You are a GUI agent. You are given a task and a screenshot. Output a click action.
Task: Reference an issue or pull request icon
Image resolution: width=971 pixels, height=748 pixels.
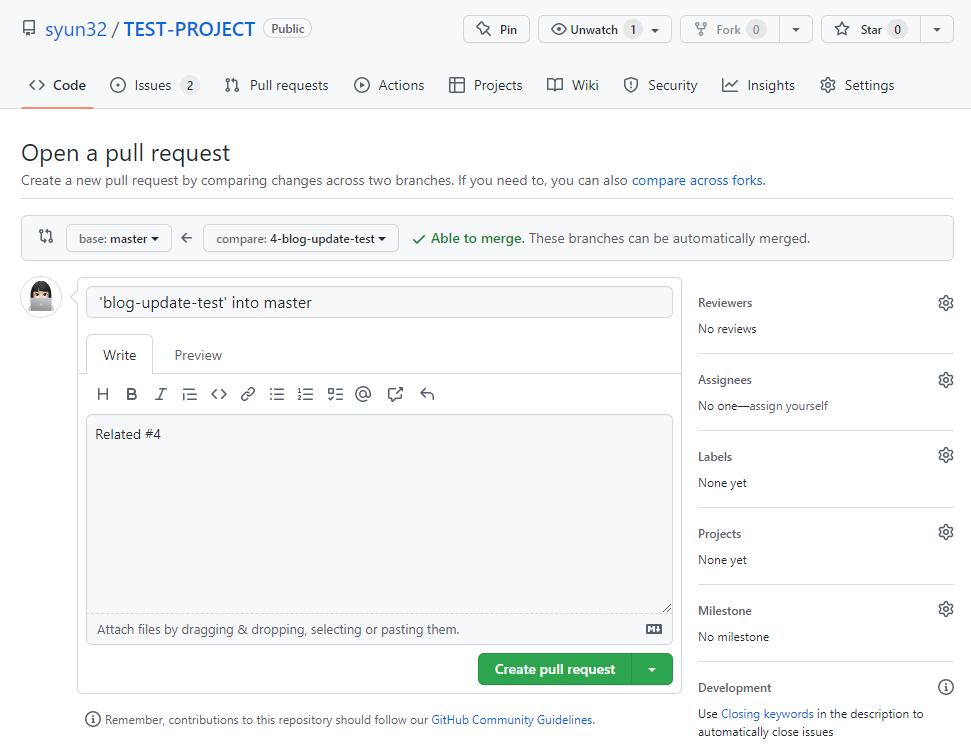click(395, 394)
